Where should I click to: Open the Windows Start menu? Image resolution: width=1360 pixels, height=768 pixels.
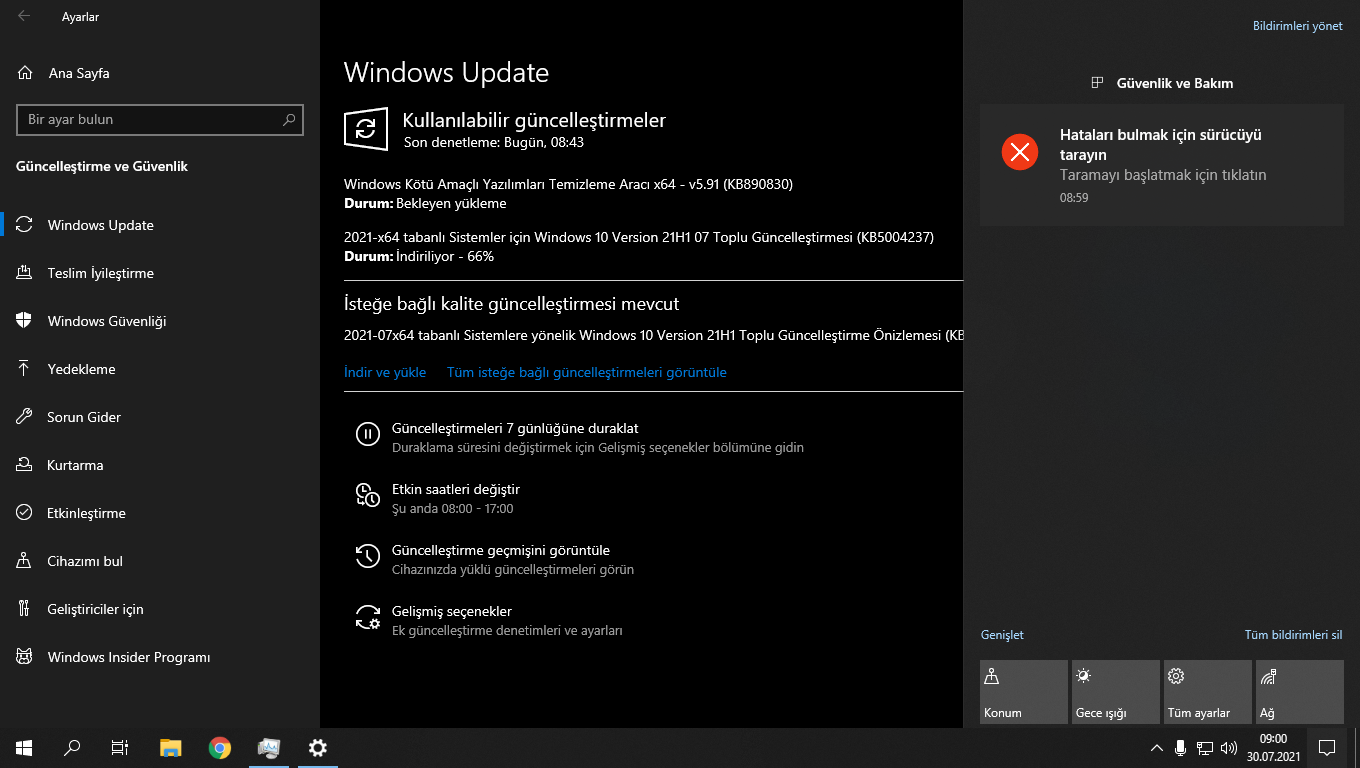click(24, 747)
